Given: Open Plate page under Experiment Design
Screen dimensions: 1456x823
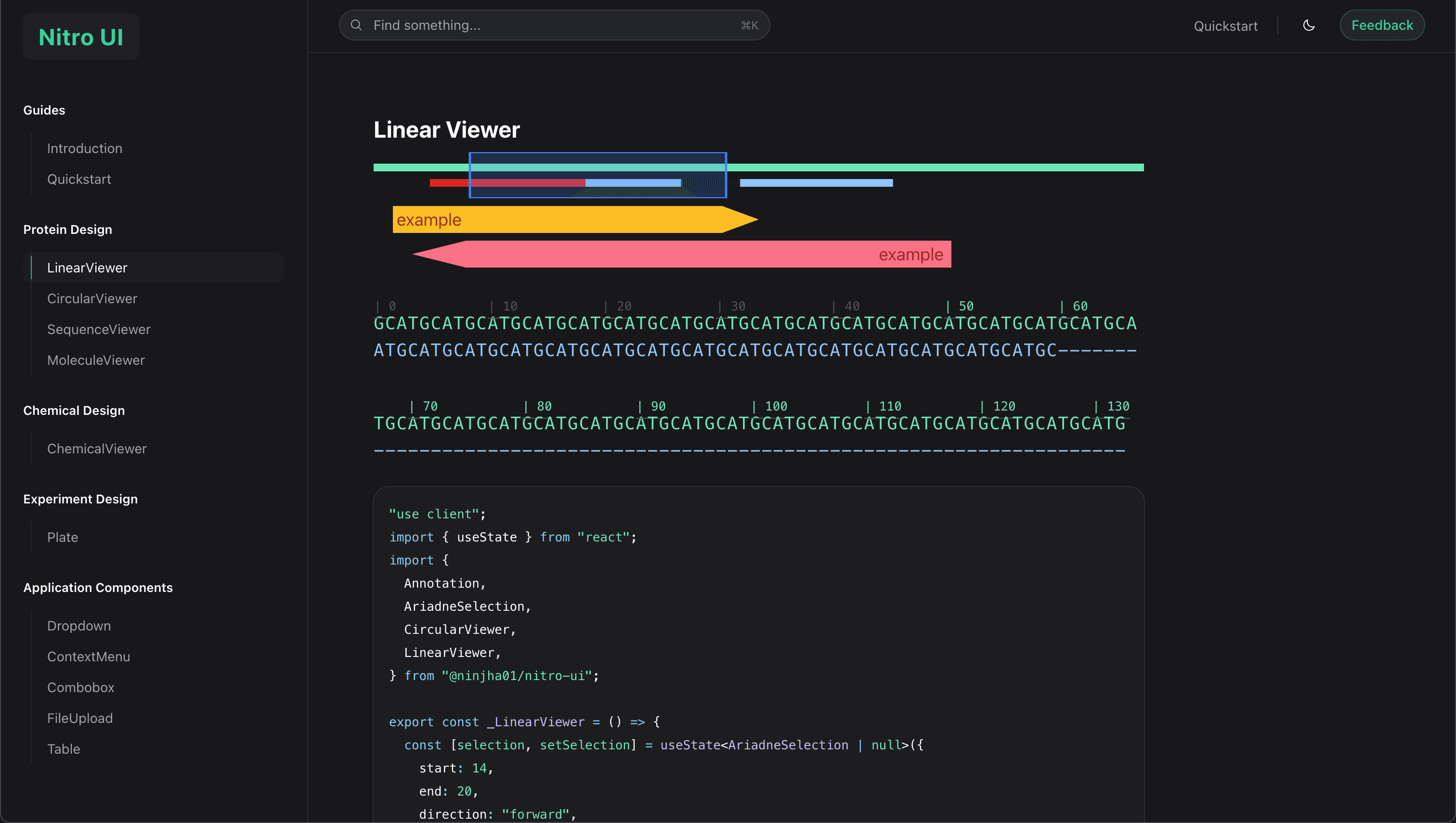Looking at the screenshot, I should coord(63,537).
